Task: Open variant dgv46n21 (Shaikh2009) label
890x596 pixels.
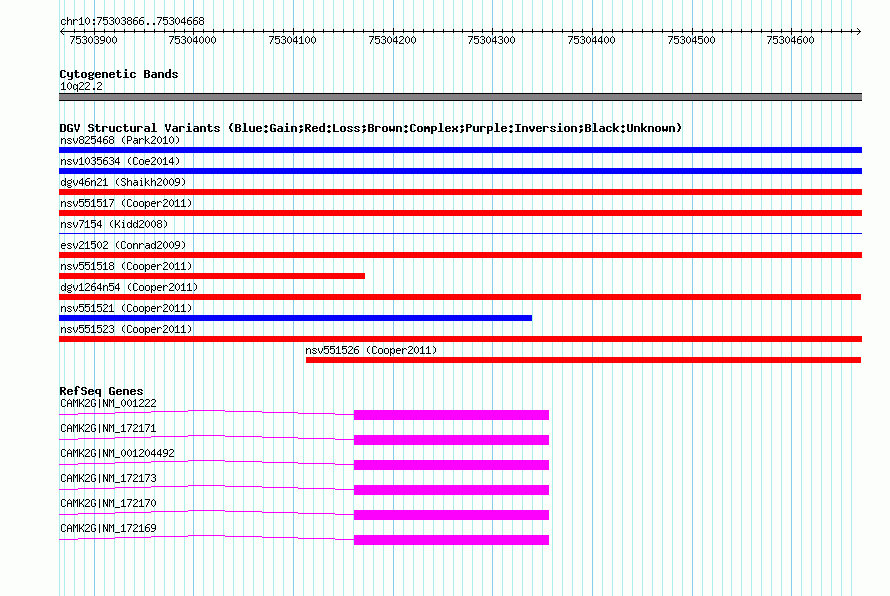Action: [123, 182]
